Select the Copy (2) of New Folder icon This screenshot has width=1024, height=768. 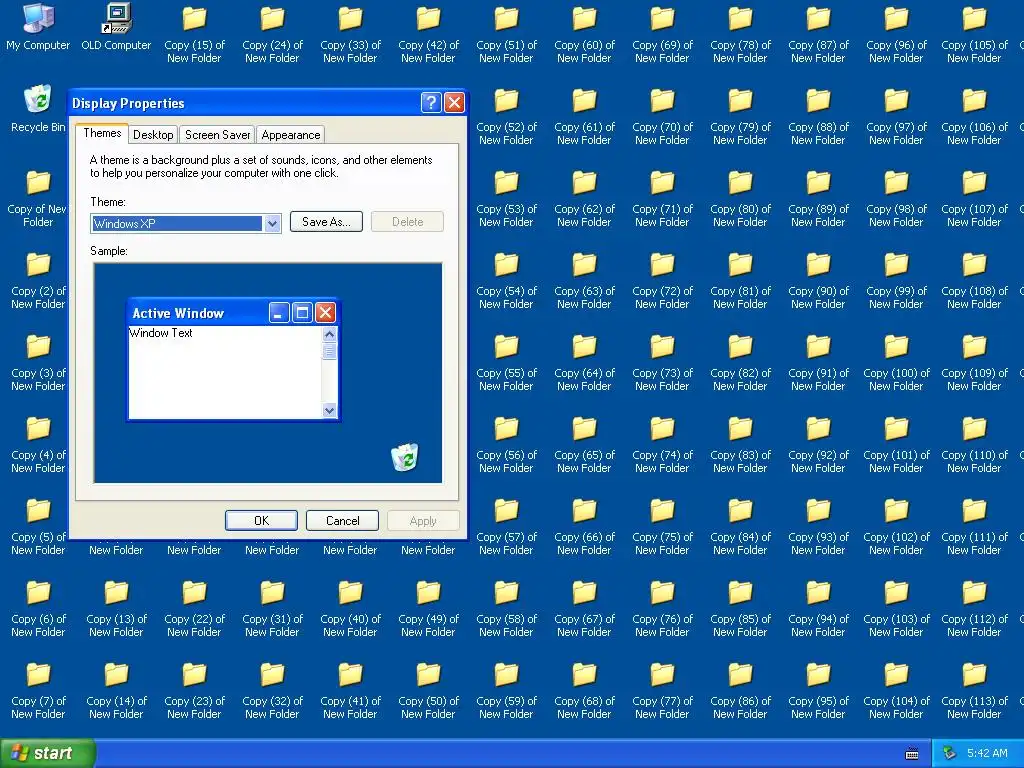[38, 280]
